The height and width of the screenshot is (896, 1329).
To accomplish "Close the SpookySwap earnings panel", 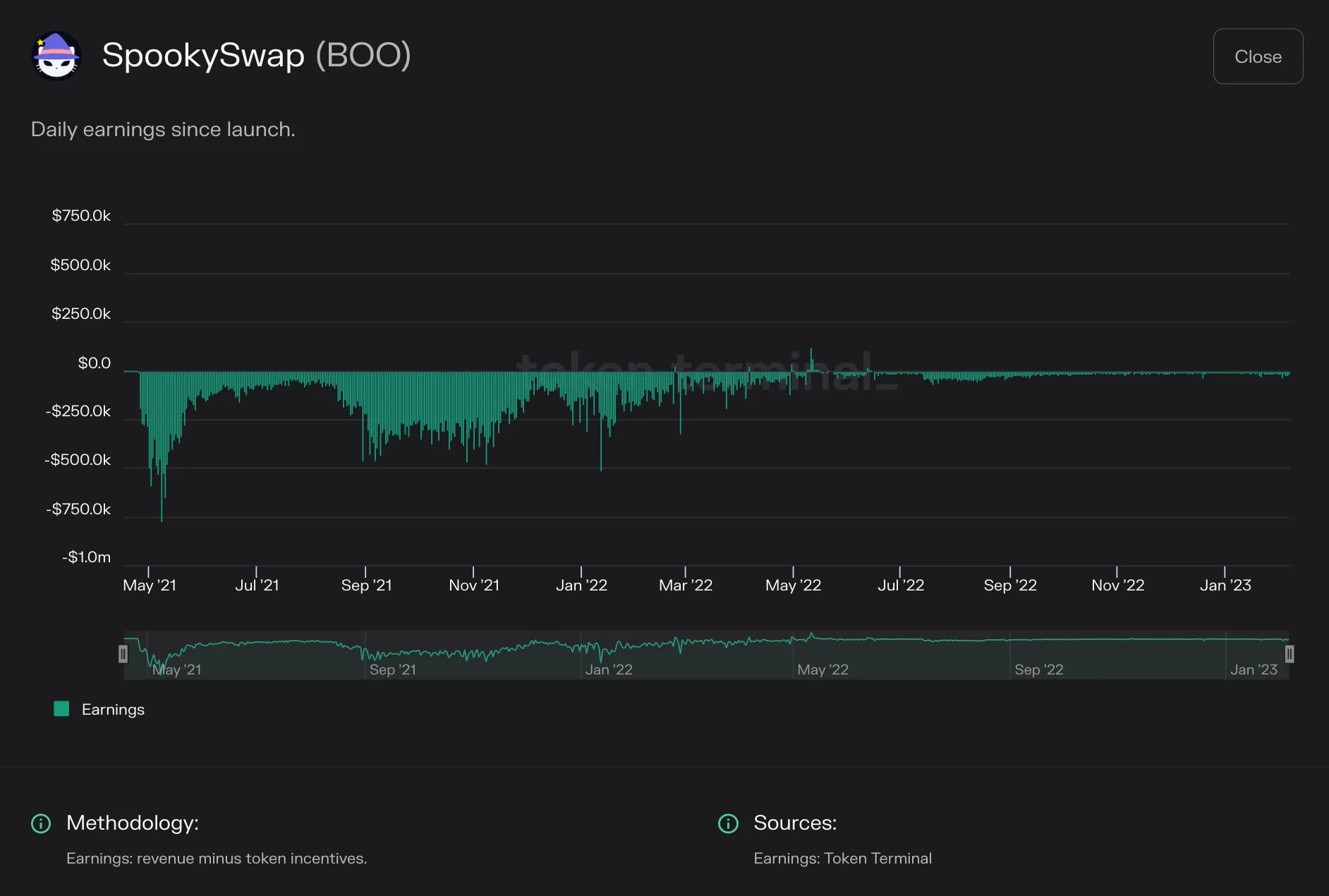I will click(x=1258, y=56).
